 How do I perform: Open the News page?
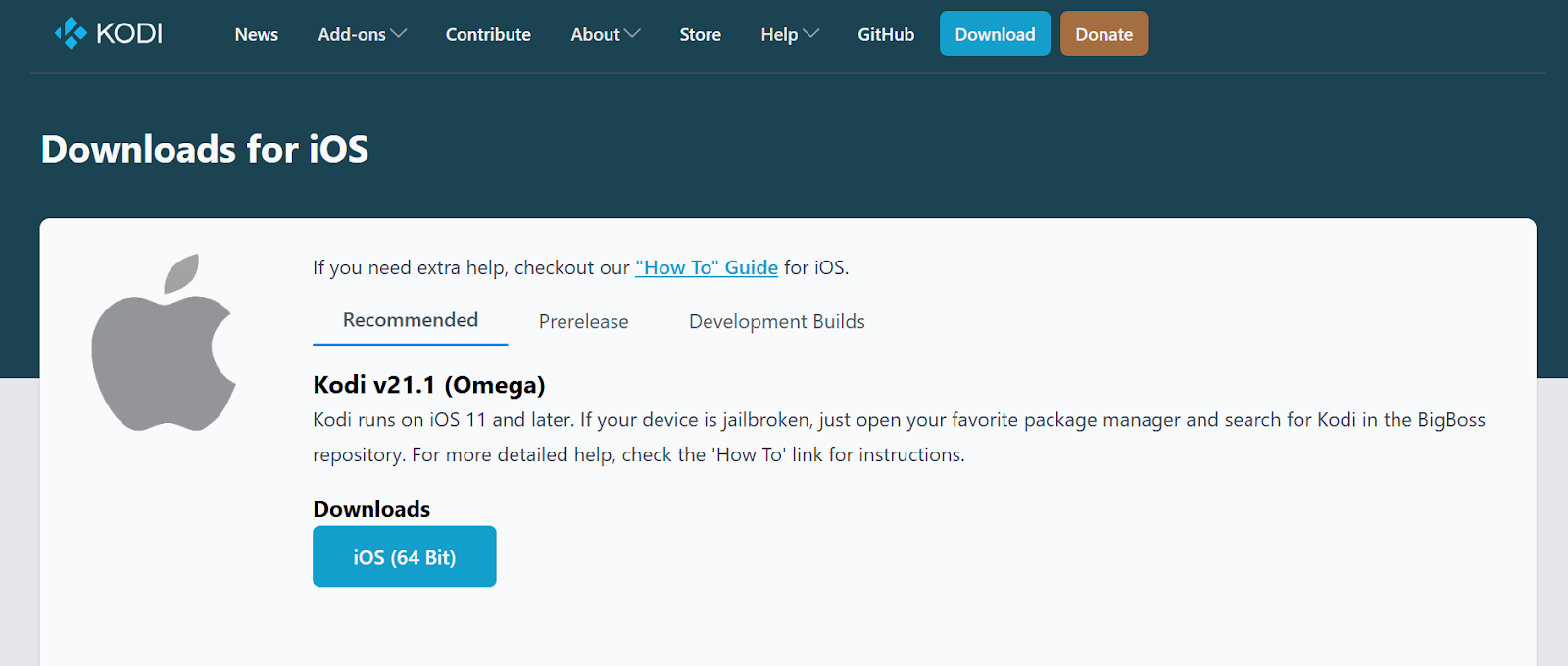coord(257,34)
